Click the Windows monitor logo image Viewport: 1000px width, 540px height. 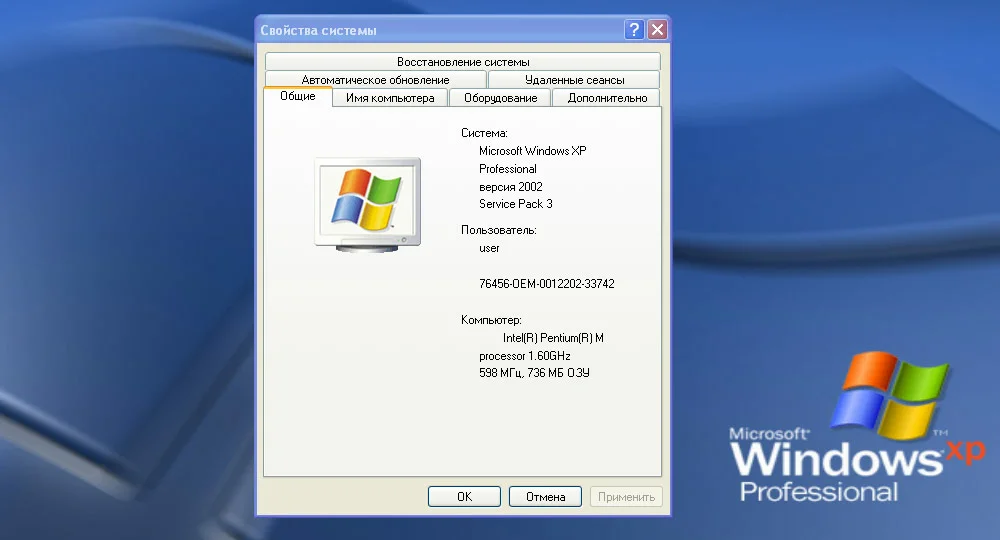pyautogui.click(x=368, y=205)
